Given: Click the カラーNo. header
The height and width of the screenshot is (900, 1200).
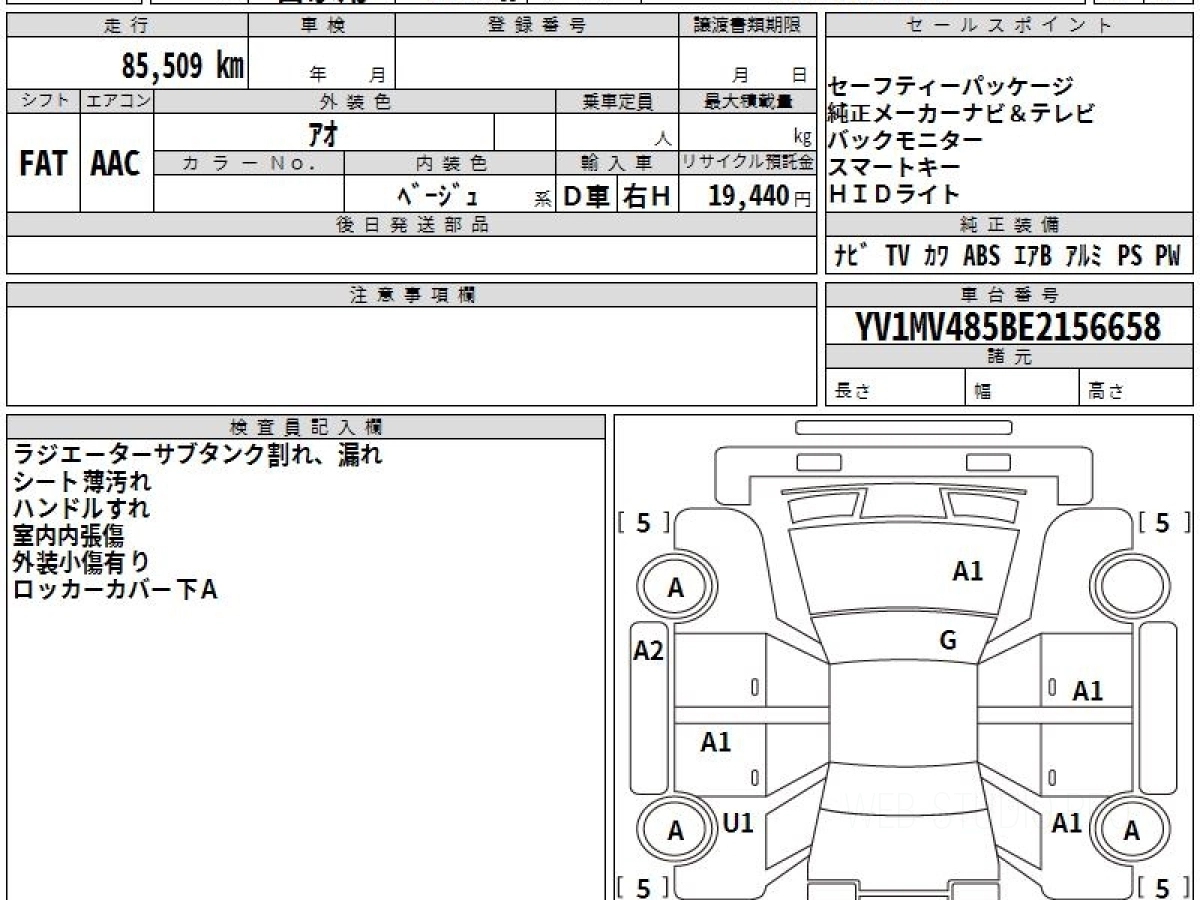Looking at the screenshot, I should [x=249, y=162].
